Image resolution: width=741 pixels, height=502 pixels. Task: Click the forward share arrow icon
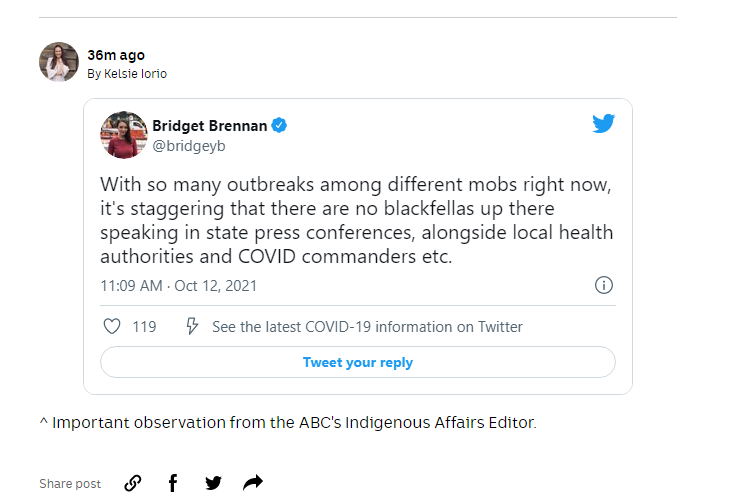tap(253, 483)
